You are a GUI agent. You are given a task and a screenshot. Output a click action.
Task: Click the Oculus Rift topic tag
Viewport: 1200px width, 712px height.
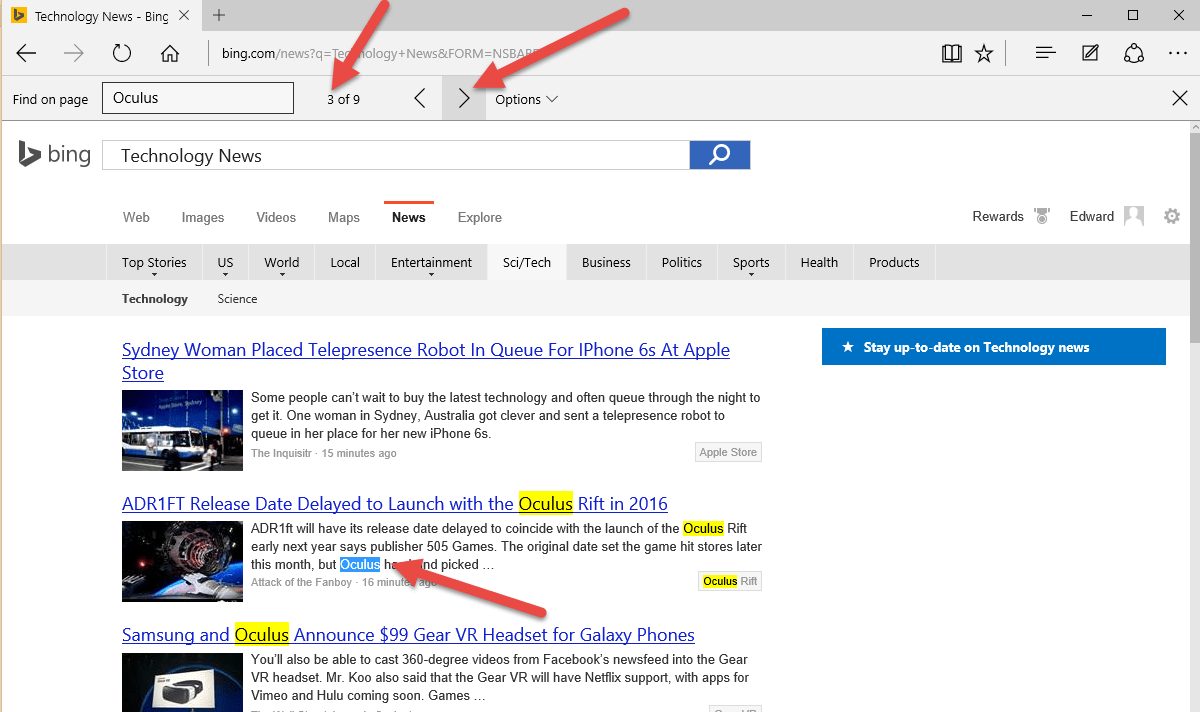730,581
